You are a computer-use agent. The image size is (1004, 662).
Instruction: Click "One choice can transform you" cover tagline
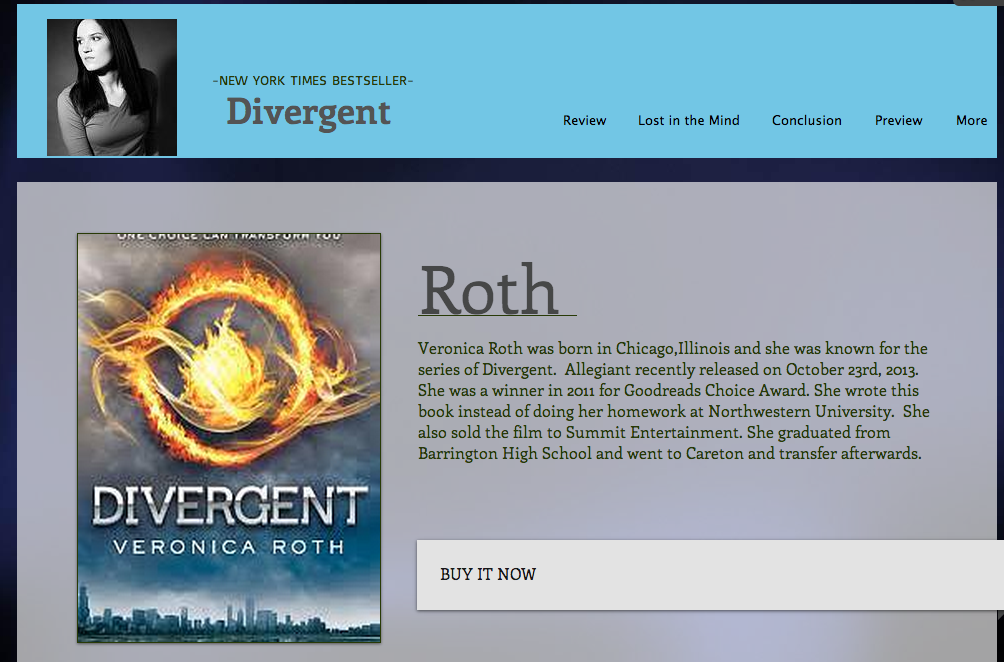229,238
